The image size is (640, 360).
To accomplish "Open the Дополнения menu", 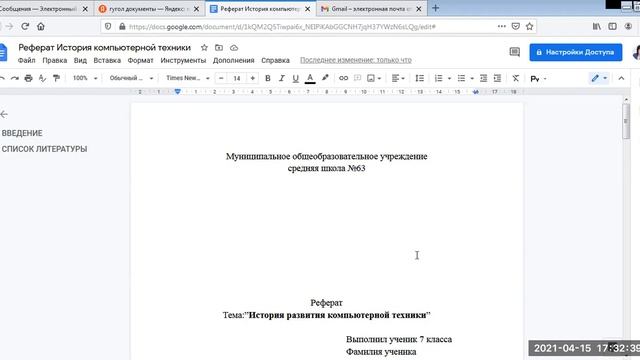I will coord(233,60).
